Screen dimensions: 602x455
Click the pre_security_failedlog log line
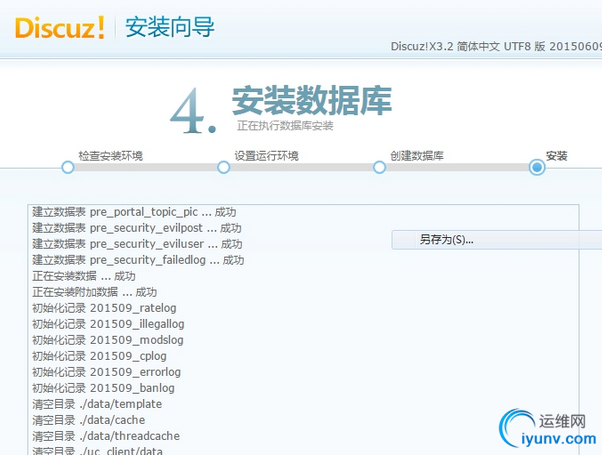138,260
